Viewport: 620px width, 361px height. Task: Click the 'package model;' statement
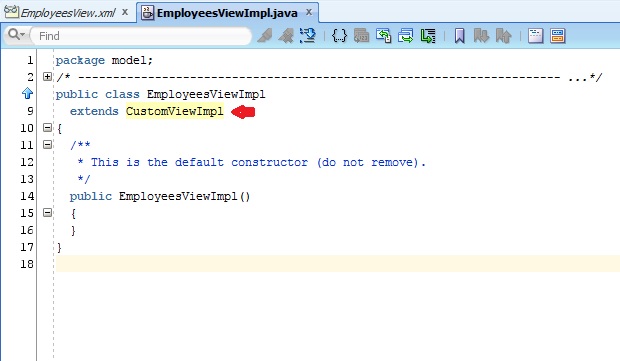click(104, 60)
